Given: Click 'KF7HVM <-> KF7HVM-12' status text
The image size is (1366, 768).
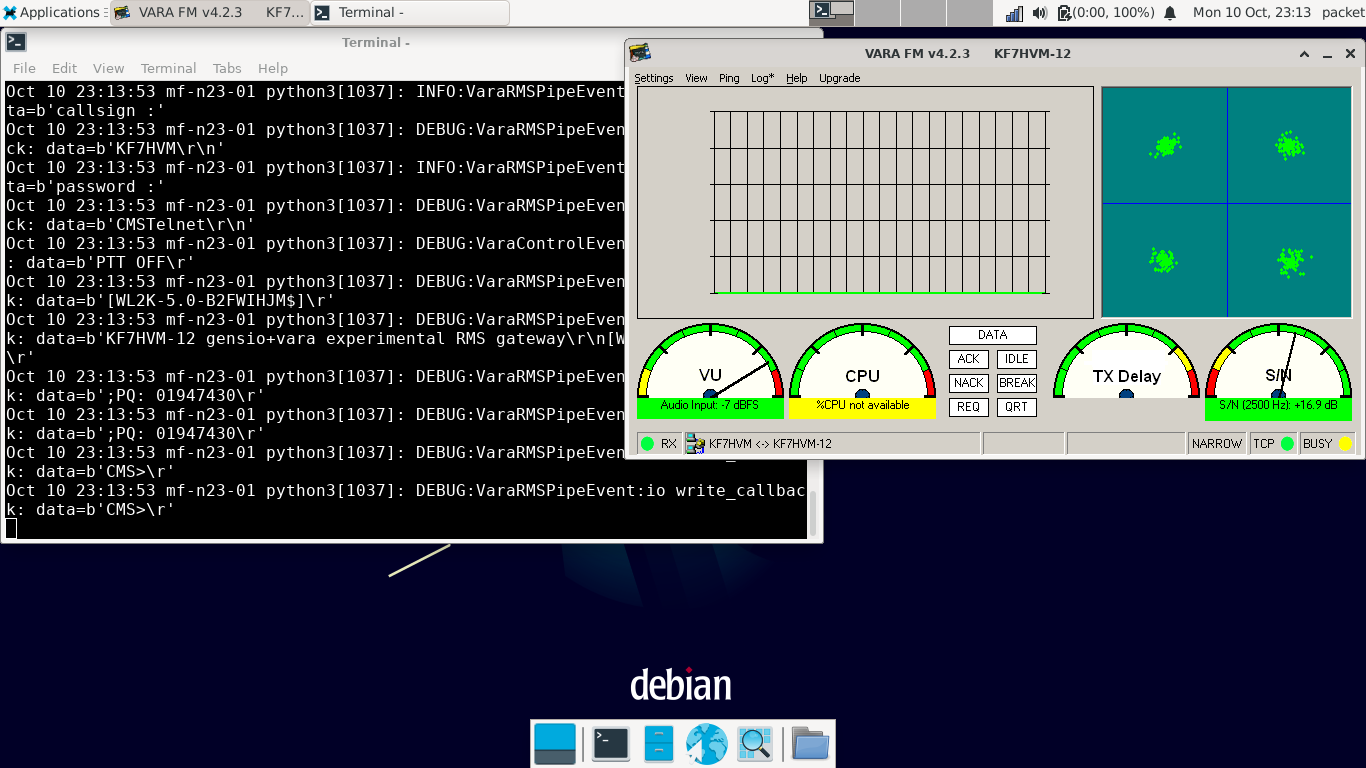Looking at the screenshot, I should [770, 444].
